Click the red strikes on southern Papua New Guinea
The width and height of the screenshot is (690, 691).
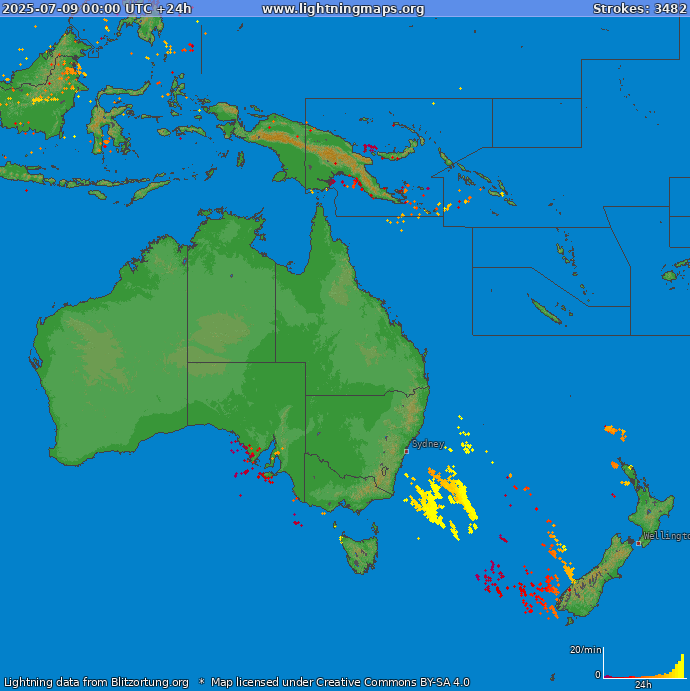pos(350,183)
